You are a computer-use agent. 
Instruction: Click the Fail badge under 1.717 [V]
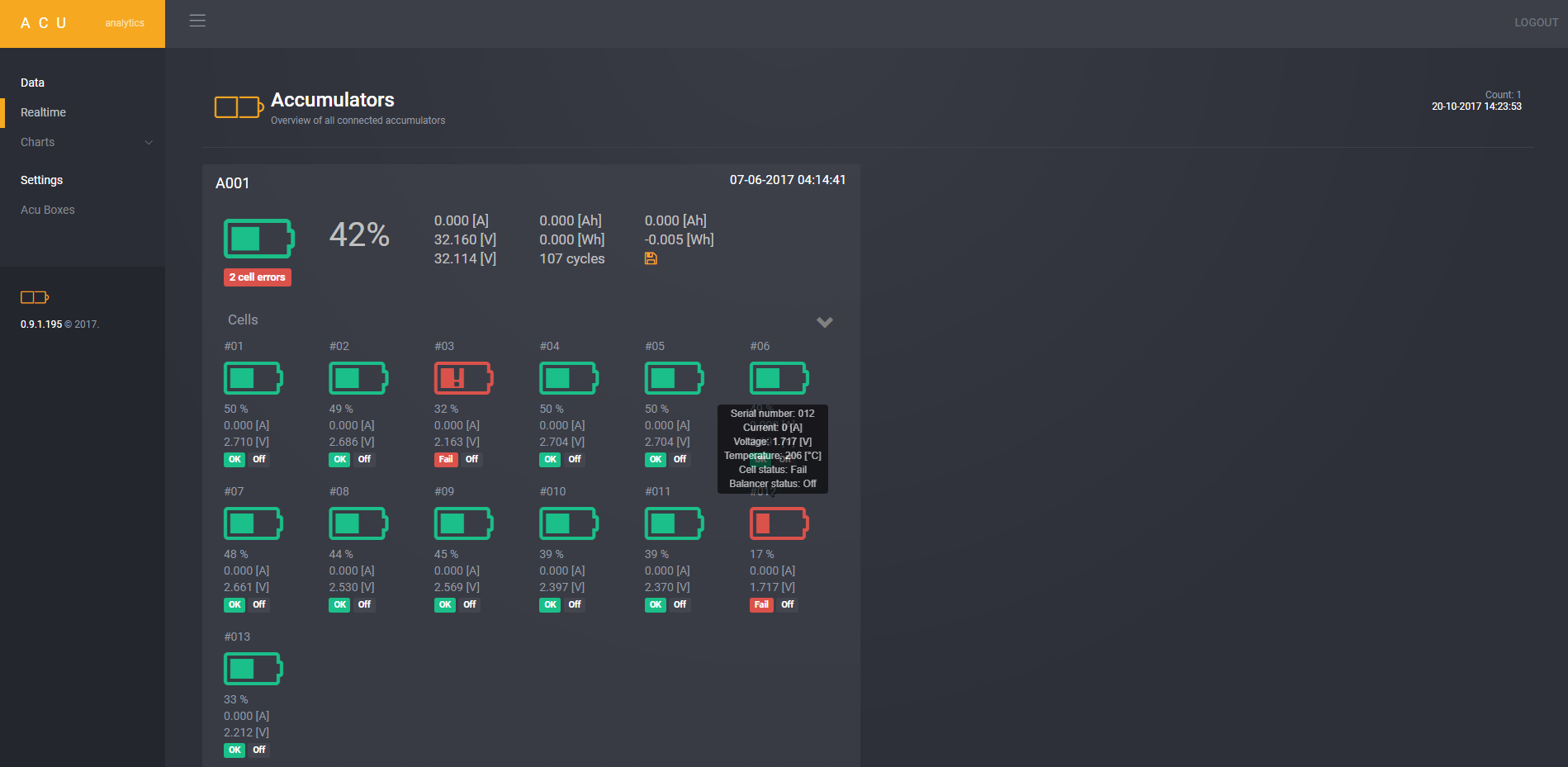761,604
